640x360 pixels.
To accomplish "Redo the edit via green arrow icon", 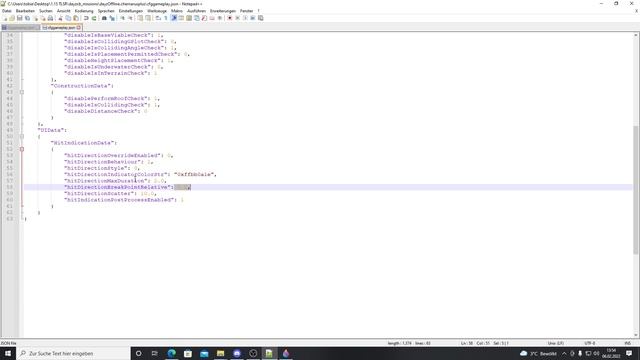I will coord(93,18).
